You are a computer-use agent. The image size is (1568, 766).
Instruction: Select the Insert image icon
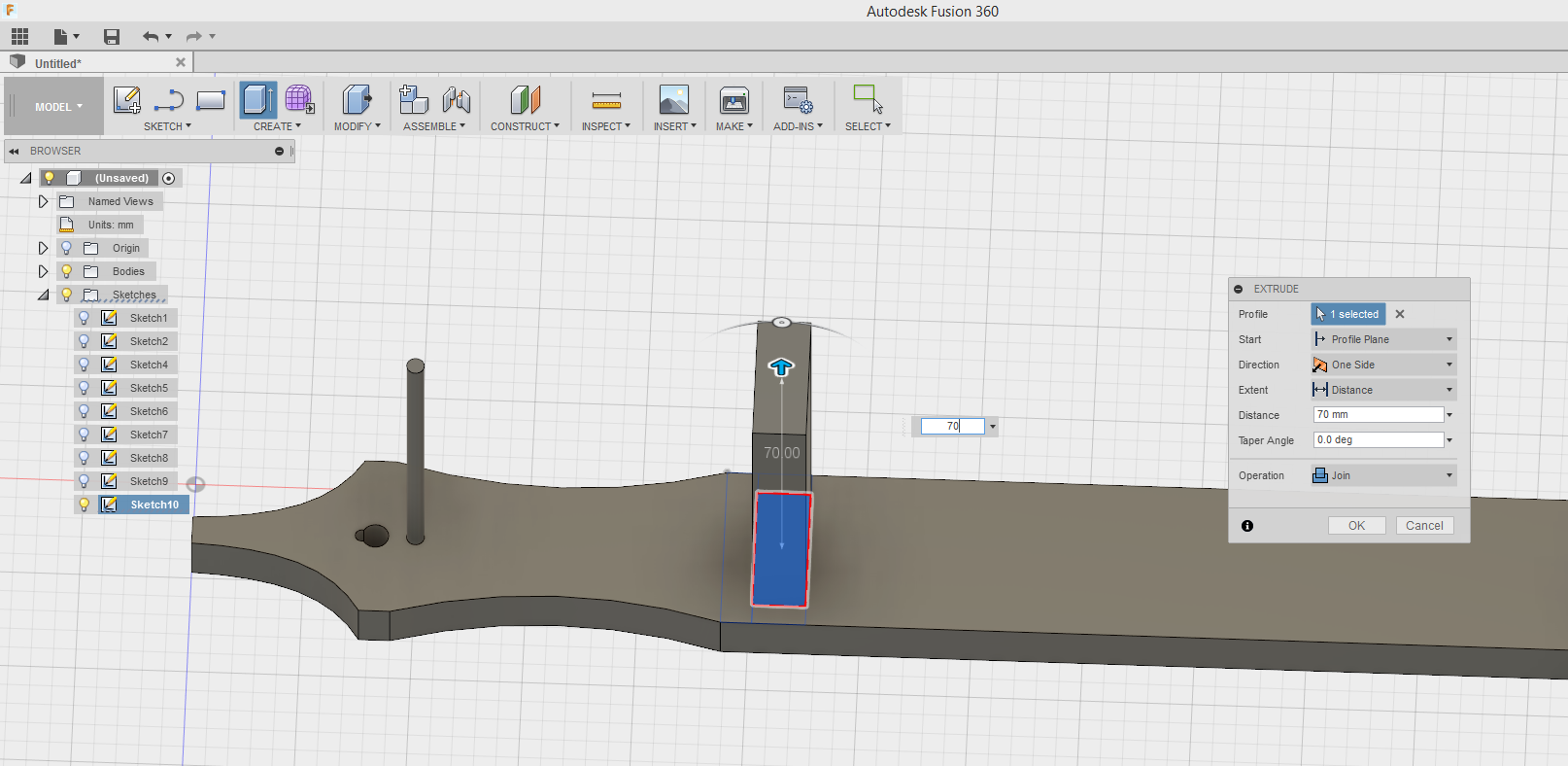click(x=673, y=100)
